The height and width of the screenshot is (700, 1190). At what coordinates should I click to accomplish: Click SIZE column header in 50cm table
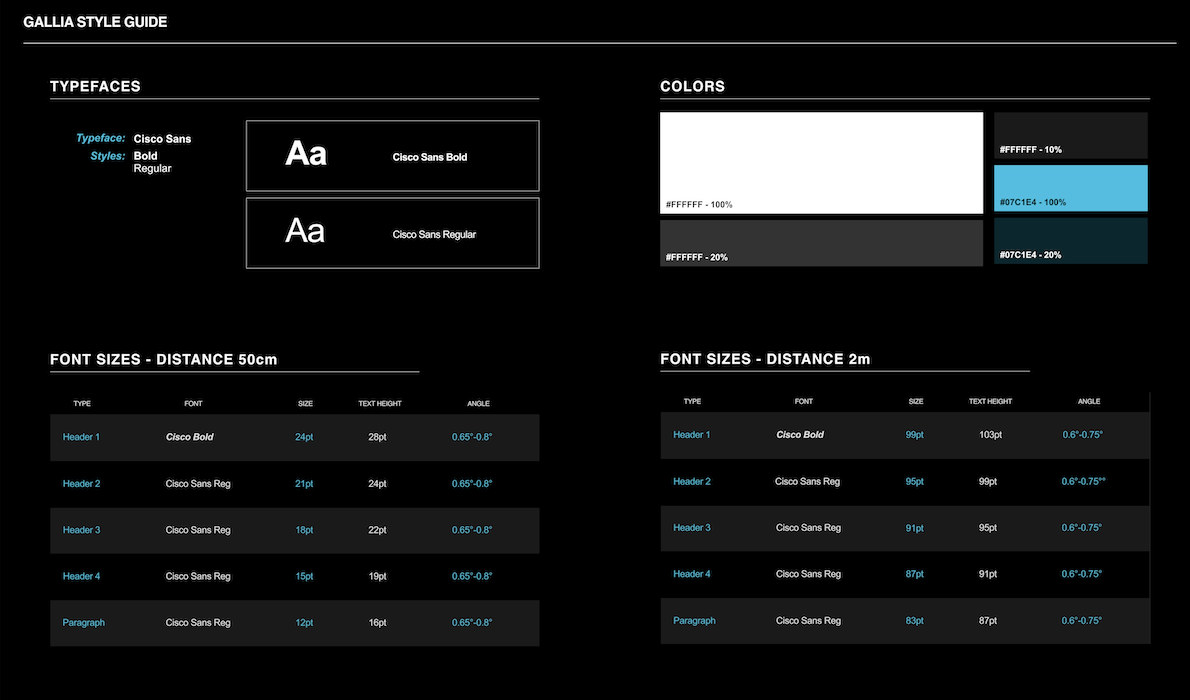(305, 404)
